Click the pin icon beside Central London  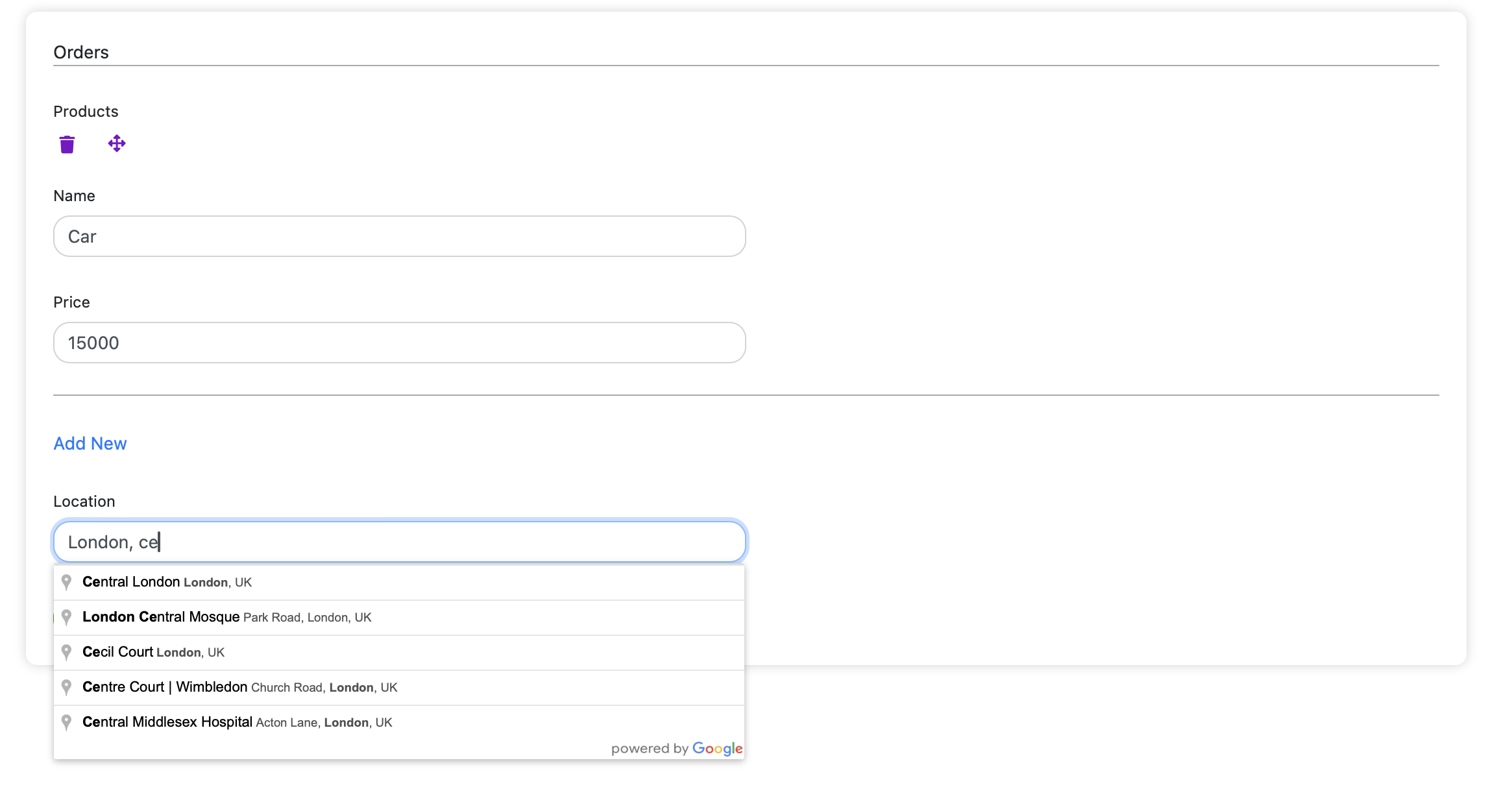click(x=66, y=582)
